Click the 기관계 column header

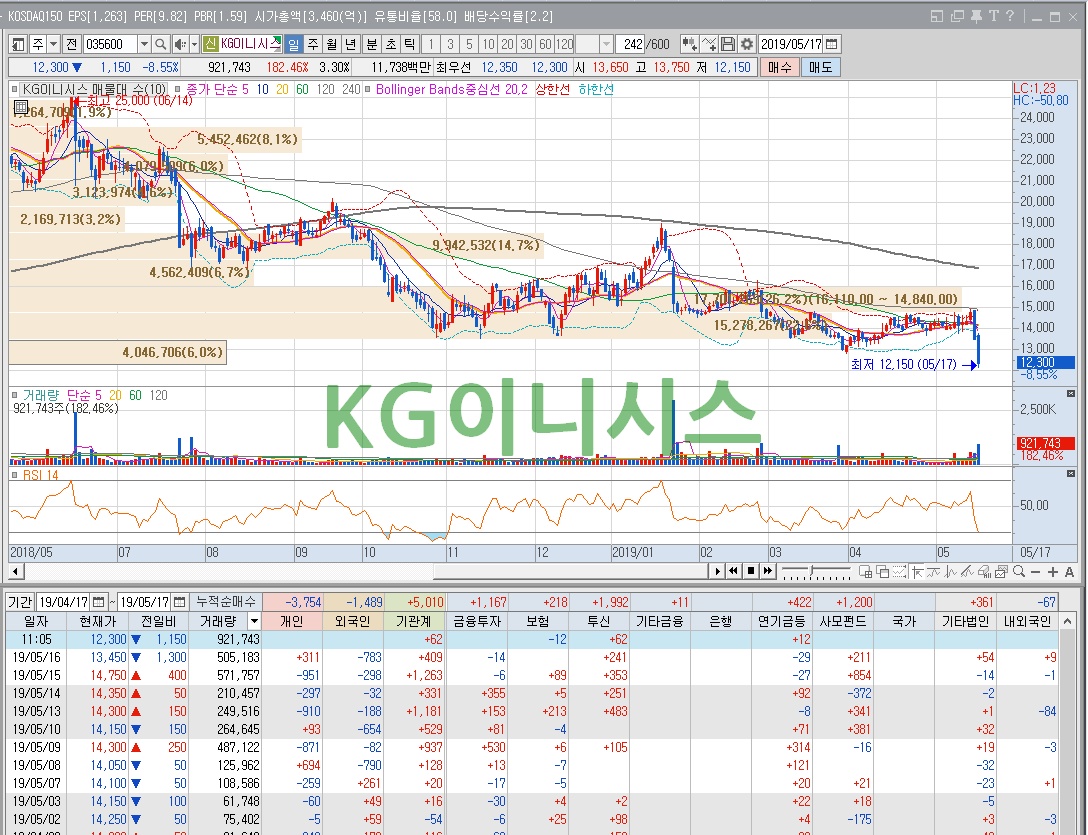414,621
